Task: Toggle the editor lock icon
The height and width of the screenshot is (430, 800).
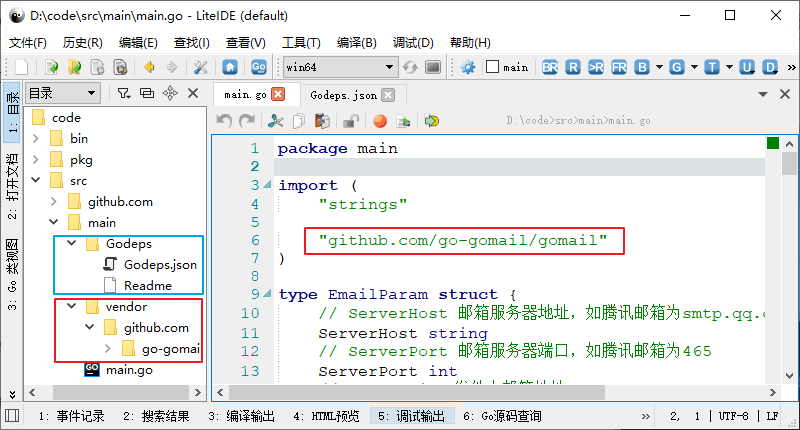Action: tap(351, 121)
